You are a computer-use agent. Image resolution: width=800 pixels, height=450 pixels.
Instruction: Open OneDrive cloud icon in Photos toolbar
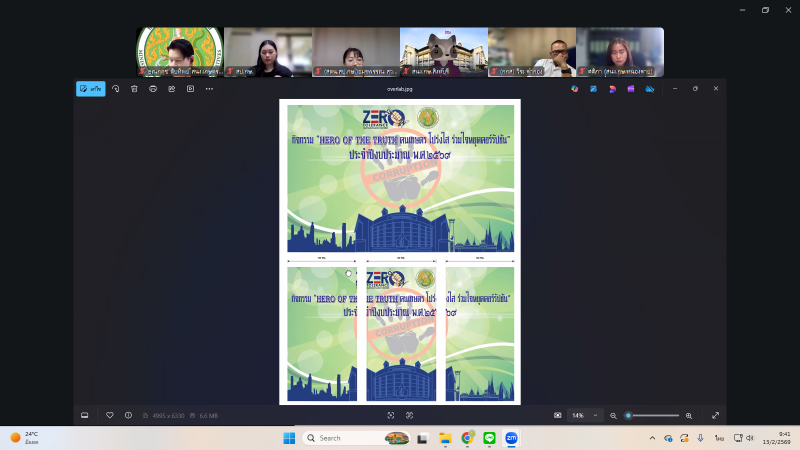click(x=649, y=88)
